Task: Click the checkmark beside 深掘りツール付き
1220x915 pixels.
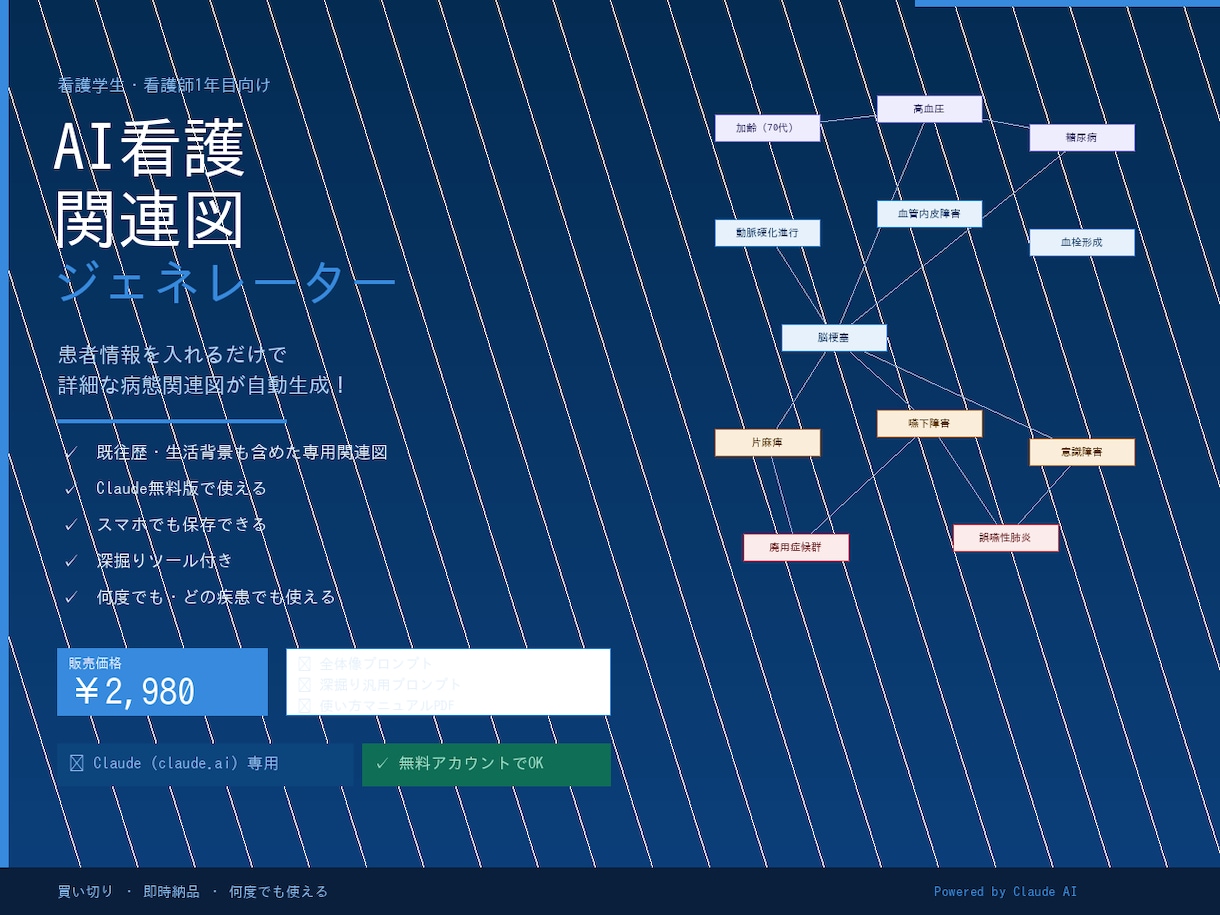Action: tap(71, 561)
